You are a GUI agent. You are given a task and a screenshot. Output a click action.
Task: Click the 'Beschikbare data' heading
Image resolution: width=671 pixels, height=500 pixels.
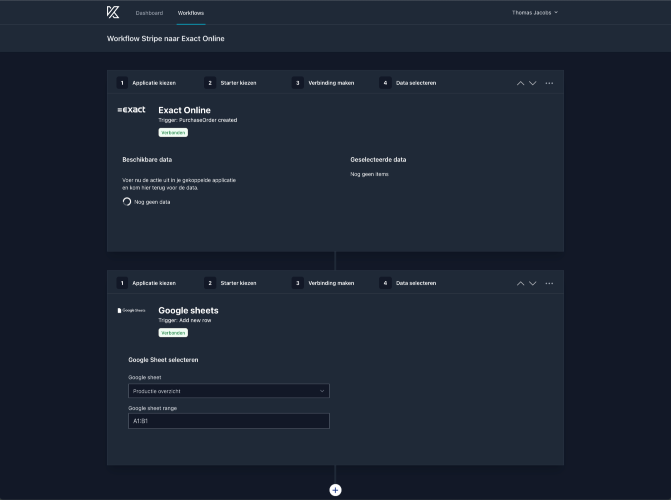pos(147,160)
